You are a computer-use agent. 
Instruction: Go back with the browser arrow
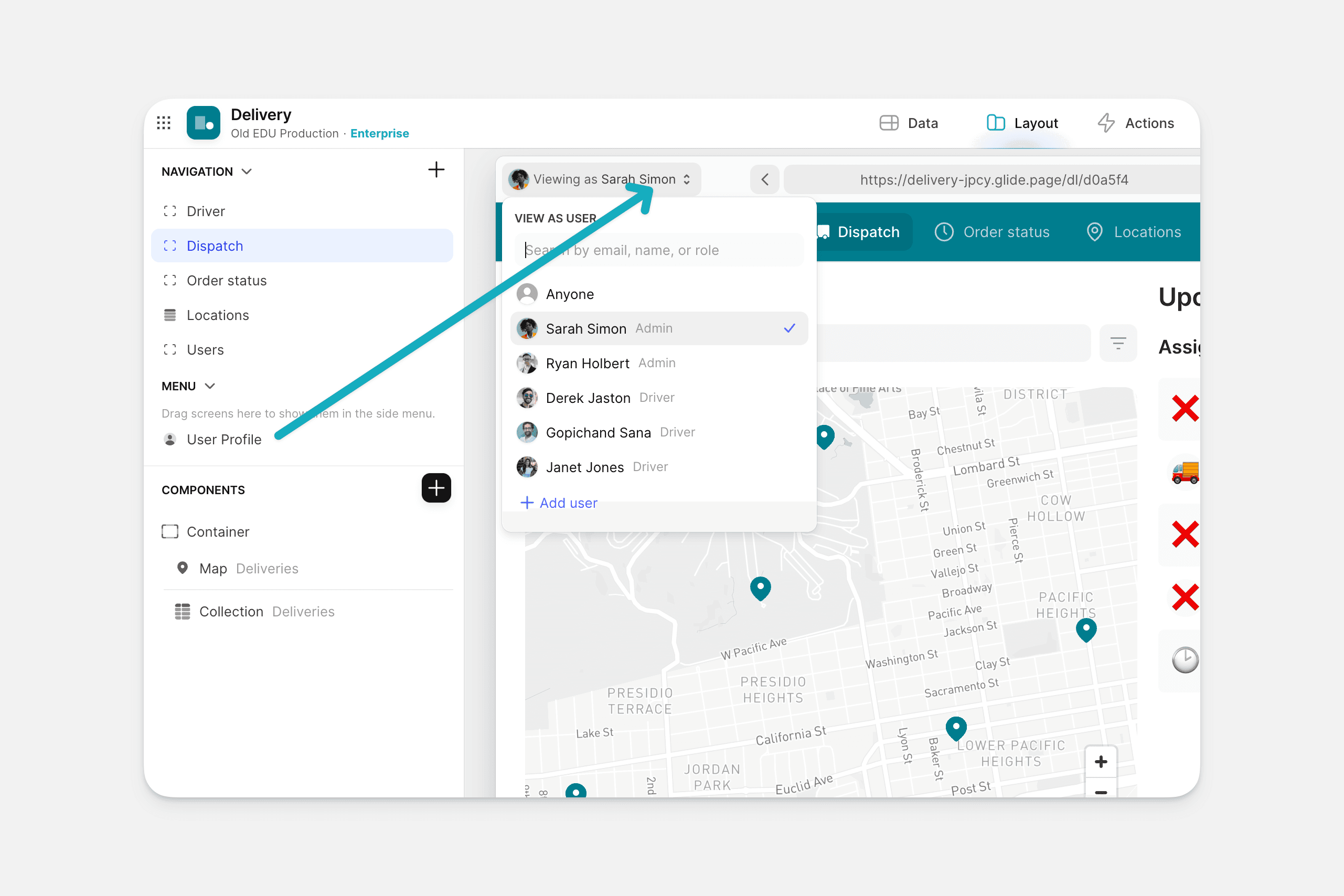(x=764, y=180)
